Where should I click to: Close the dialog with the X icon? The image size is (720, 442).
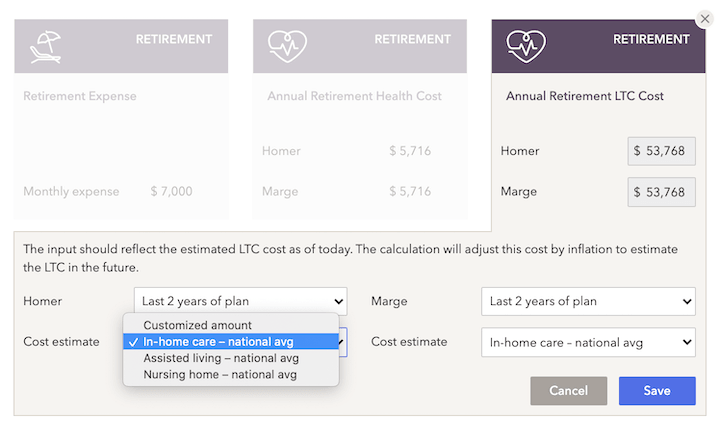[705, 19]
